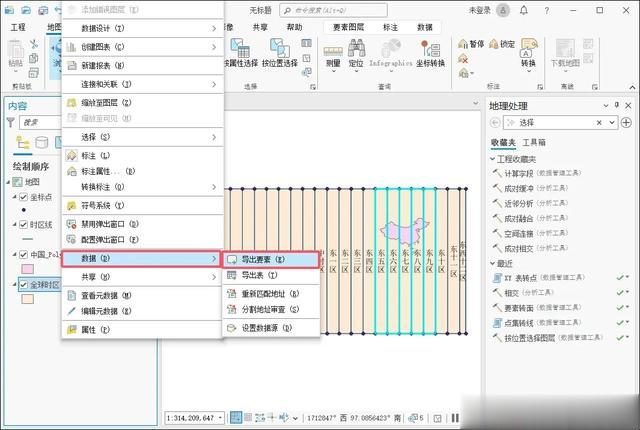Click the 坐标转换 coordinate conversion tool
The height and width of the screenshot is (430, 640).
[x=430, y=54]
